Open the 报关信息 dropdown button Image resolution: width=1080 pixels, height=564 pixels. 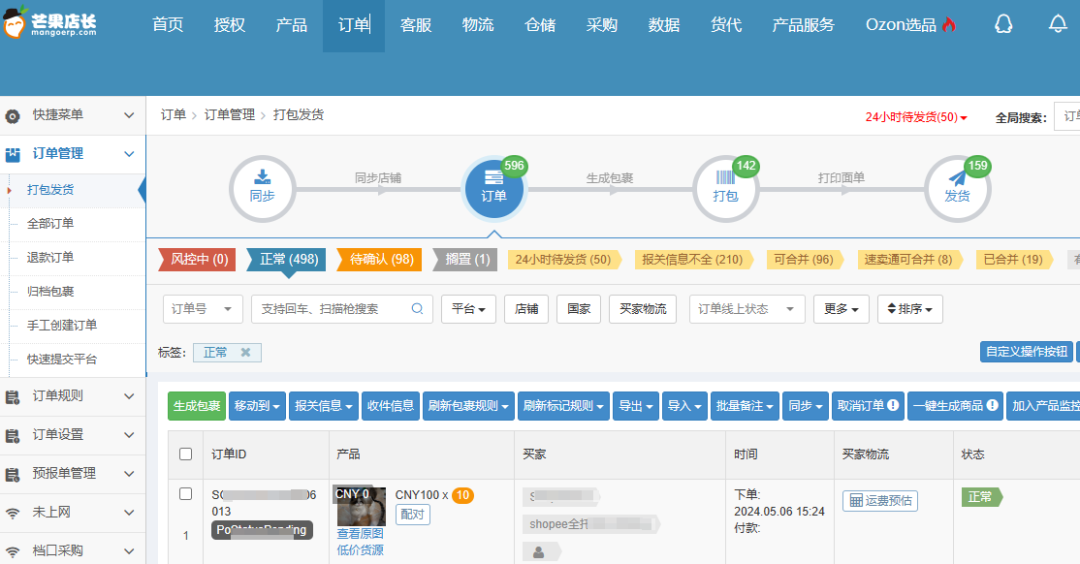[323, 406]
